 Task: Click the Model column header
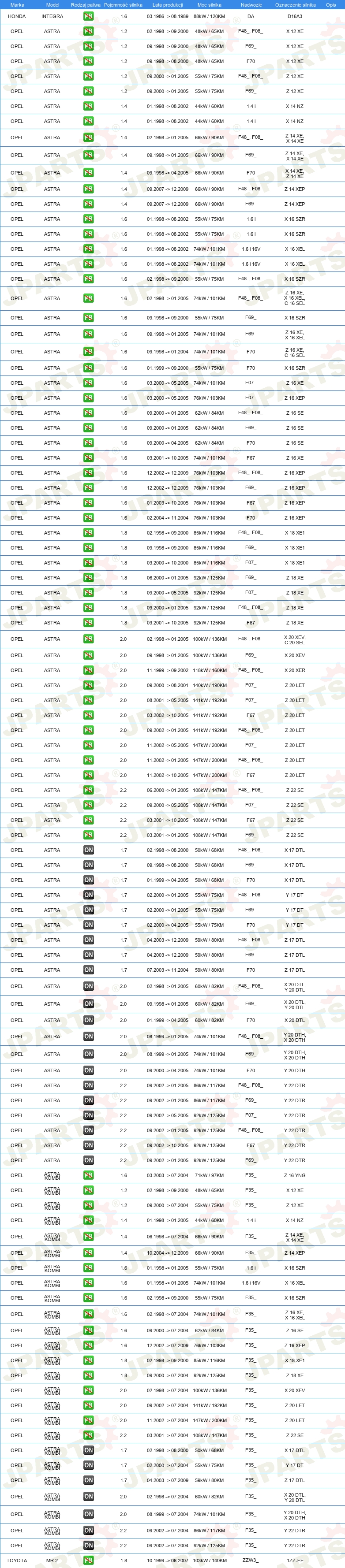click(52, 5)
